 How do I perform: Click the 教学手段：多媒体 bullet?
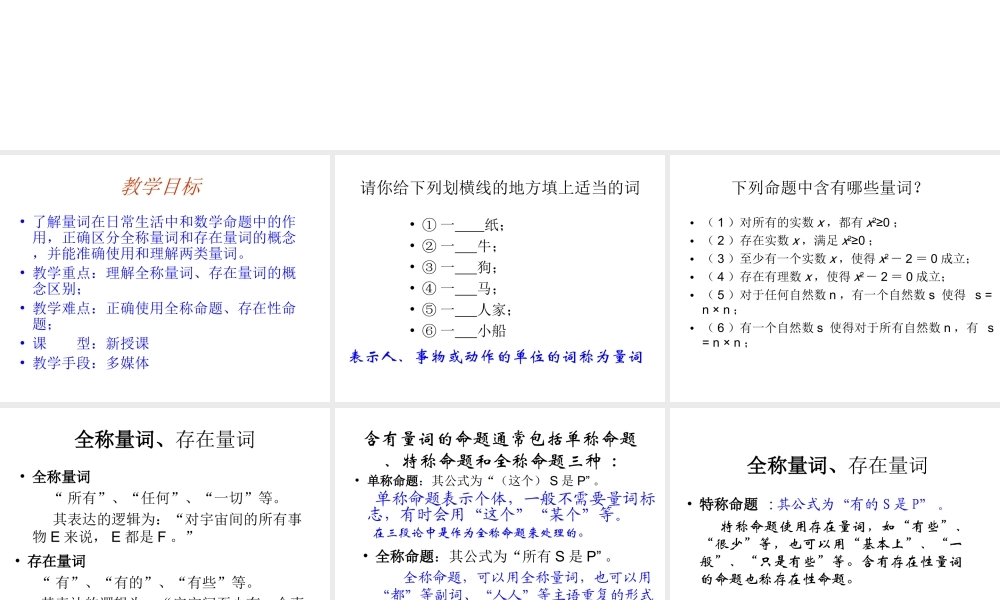[x=91, y=363]
